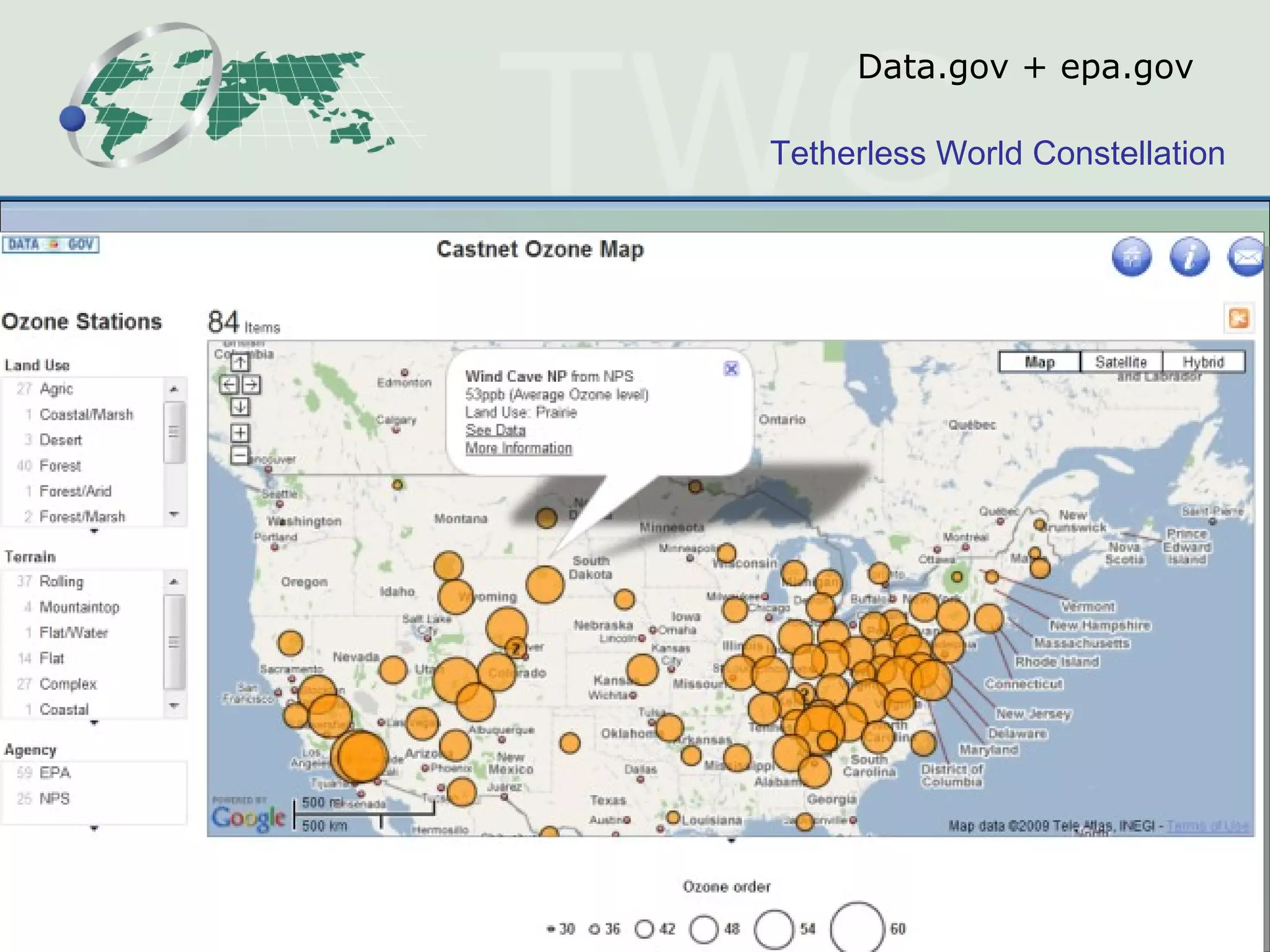Click the blue Home icon button

click(x=1132, y=256)
